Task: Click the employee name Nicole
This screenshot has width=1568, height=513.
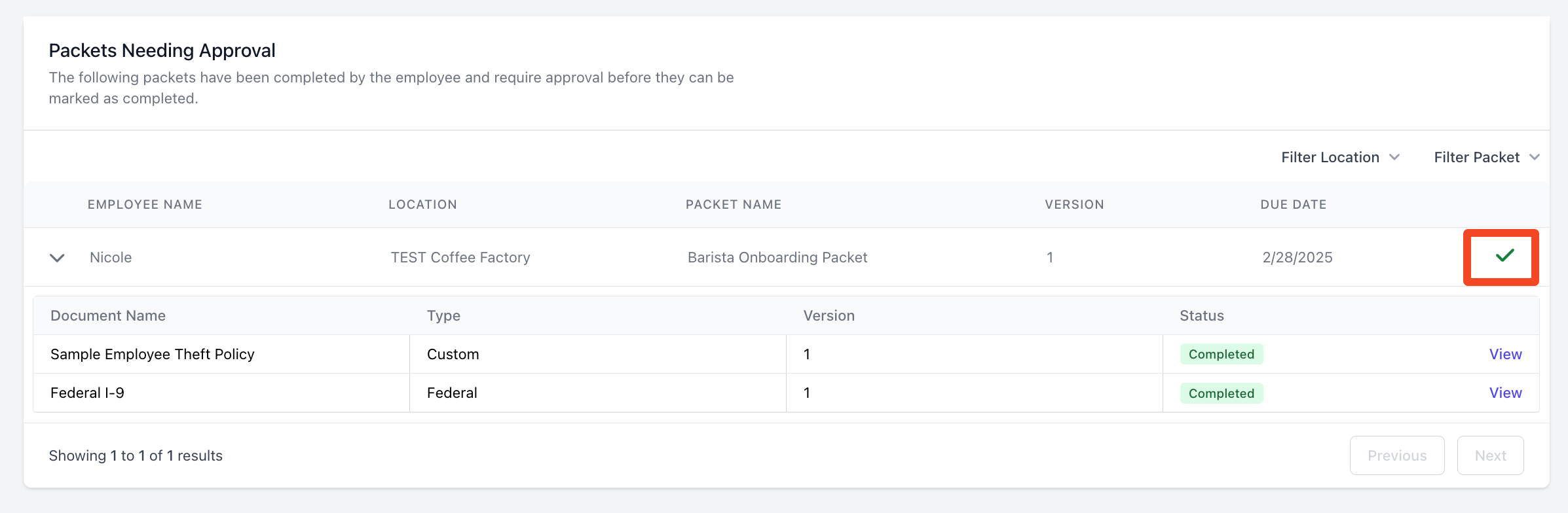Action: tap(111, 257)
